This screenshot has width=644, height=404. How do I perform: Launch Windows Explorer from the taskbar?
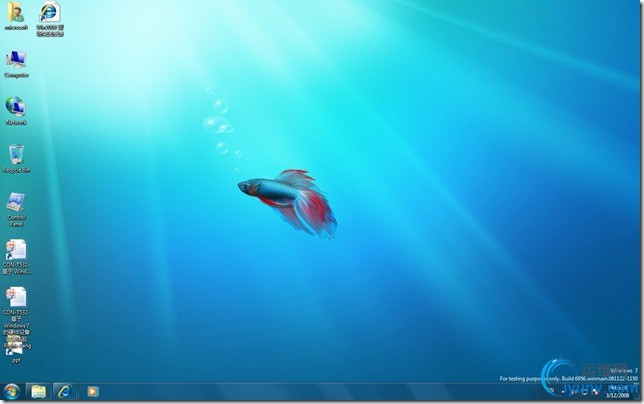38,392
